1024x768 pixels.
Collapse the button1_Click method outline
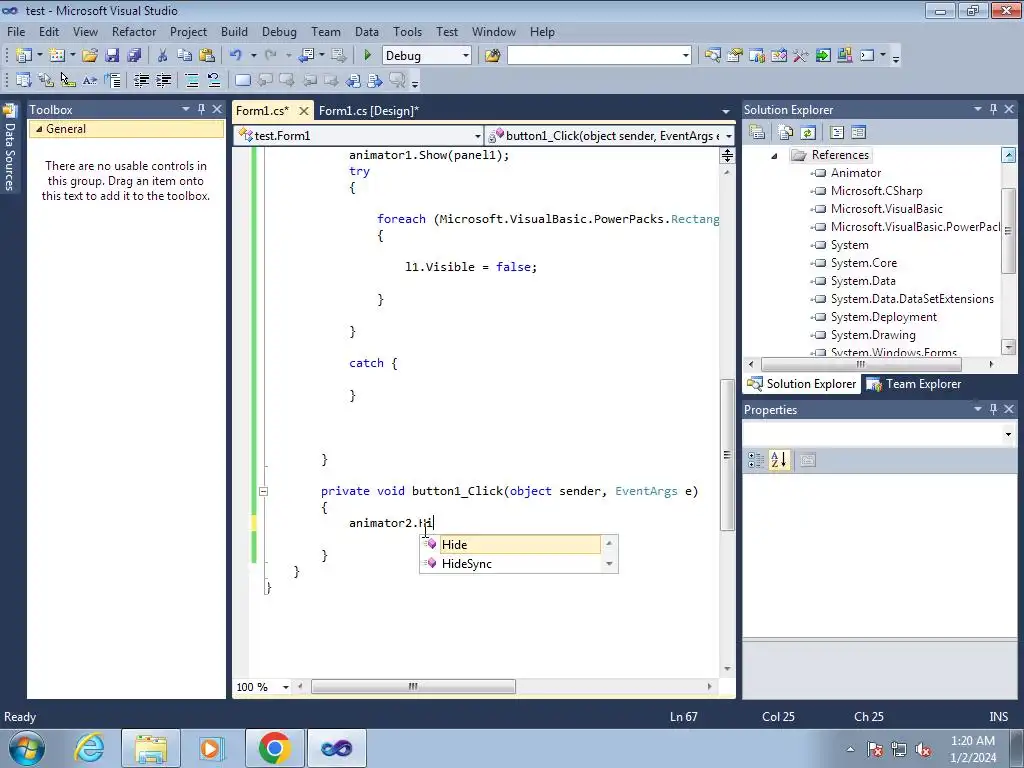coord(263,491)
